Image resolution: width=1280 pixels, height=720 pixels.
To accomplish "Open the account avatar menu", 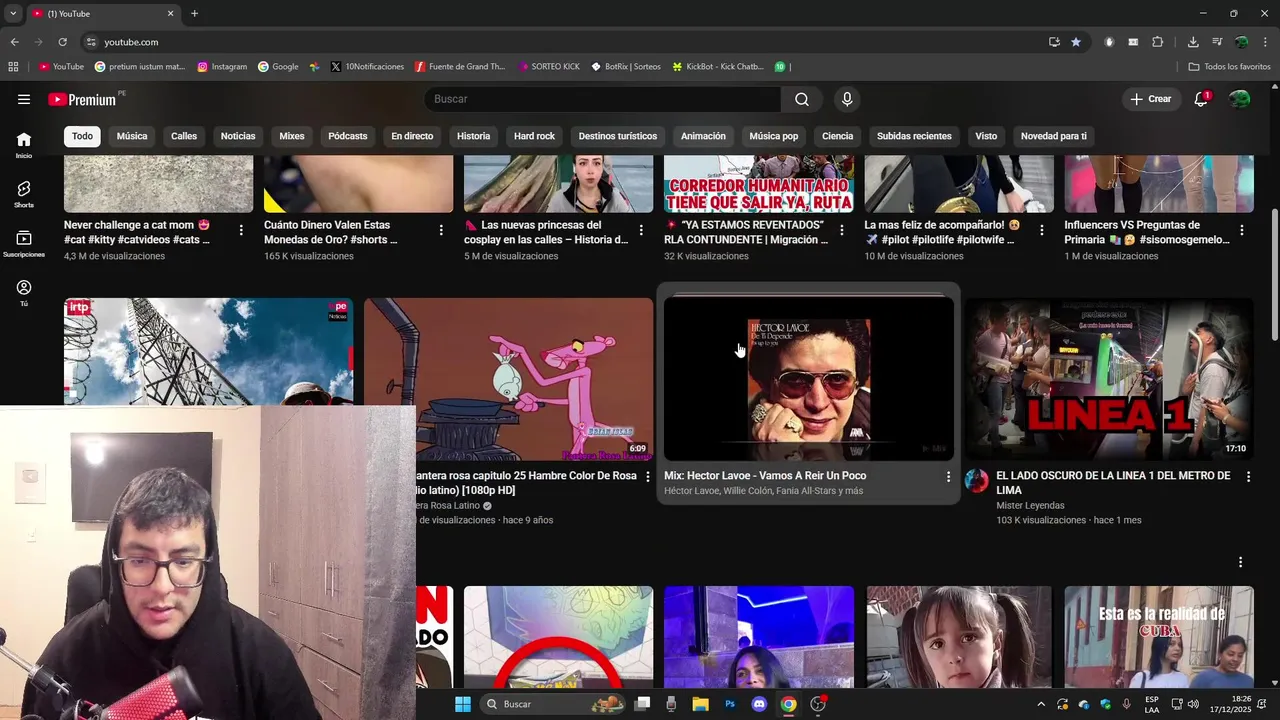I will [1239, 99].
